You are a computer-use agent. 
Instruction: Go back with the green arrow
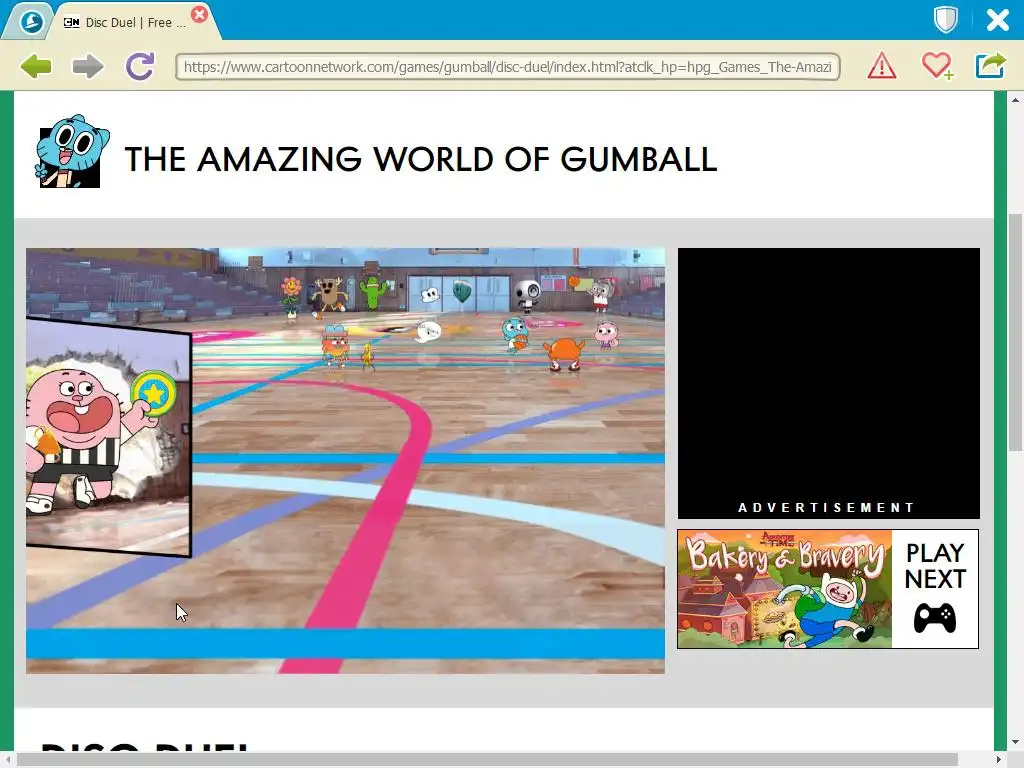coord(36,66)
